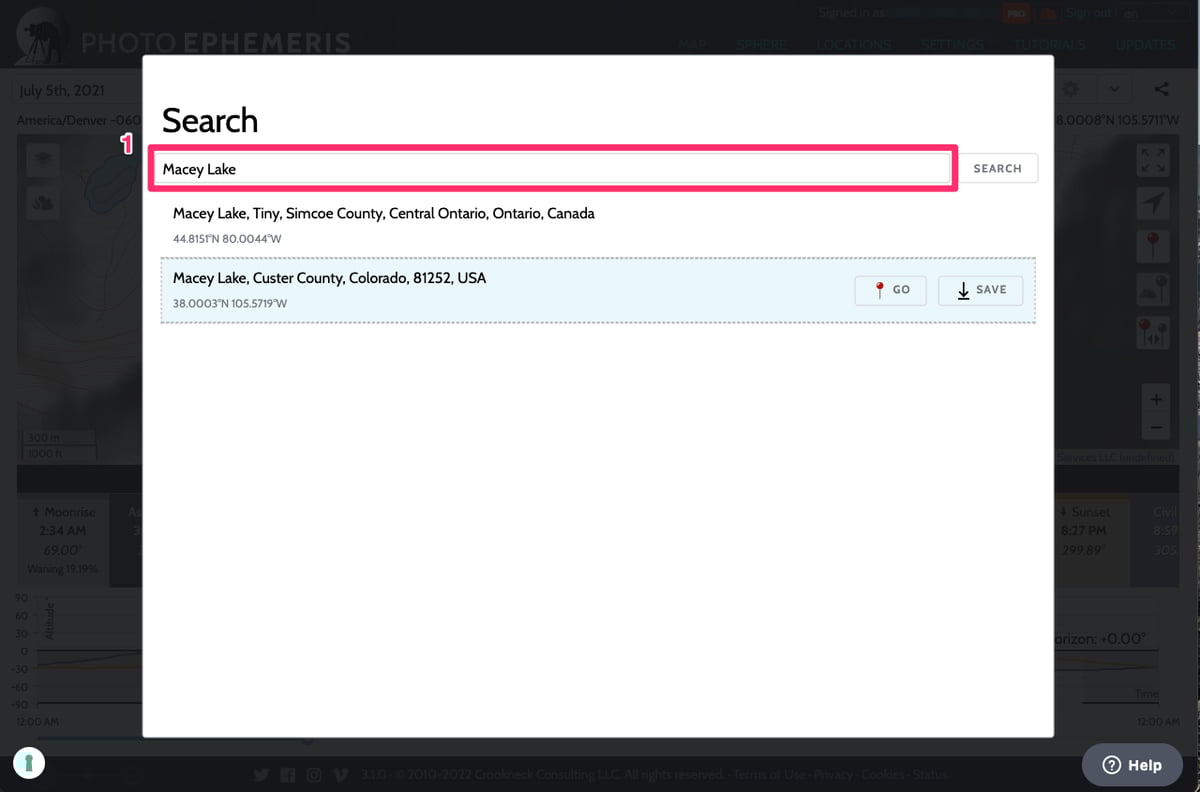Viewport: 1200px width, 792px height.
Task: Click the Search button next to the field
Action: point(997,168)
